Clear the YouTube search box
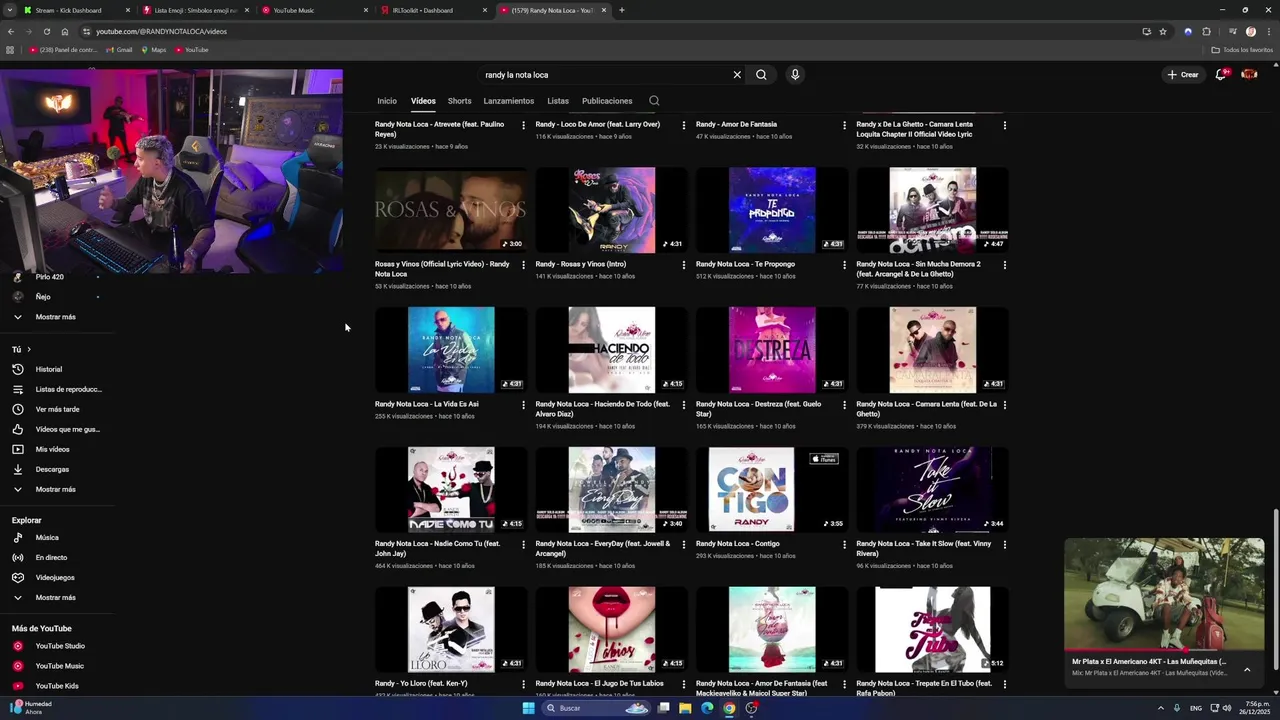Viewport: 1280px width, 720px height. pos(737,75)
